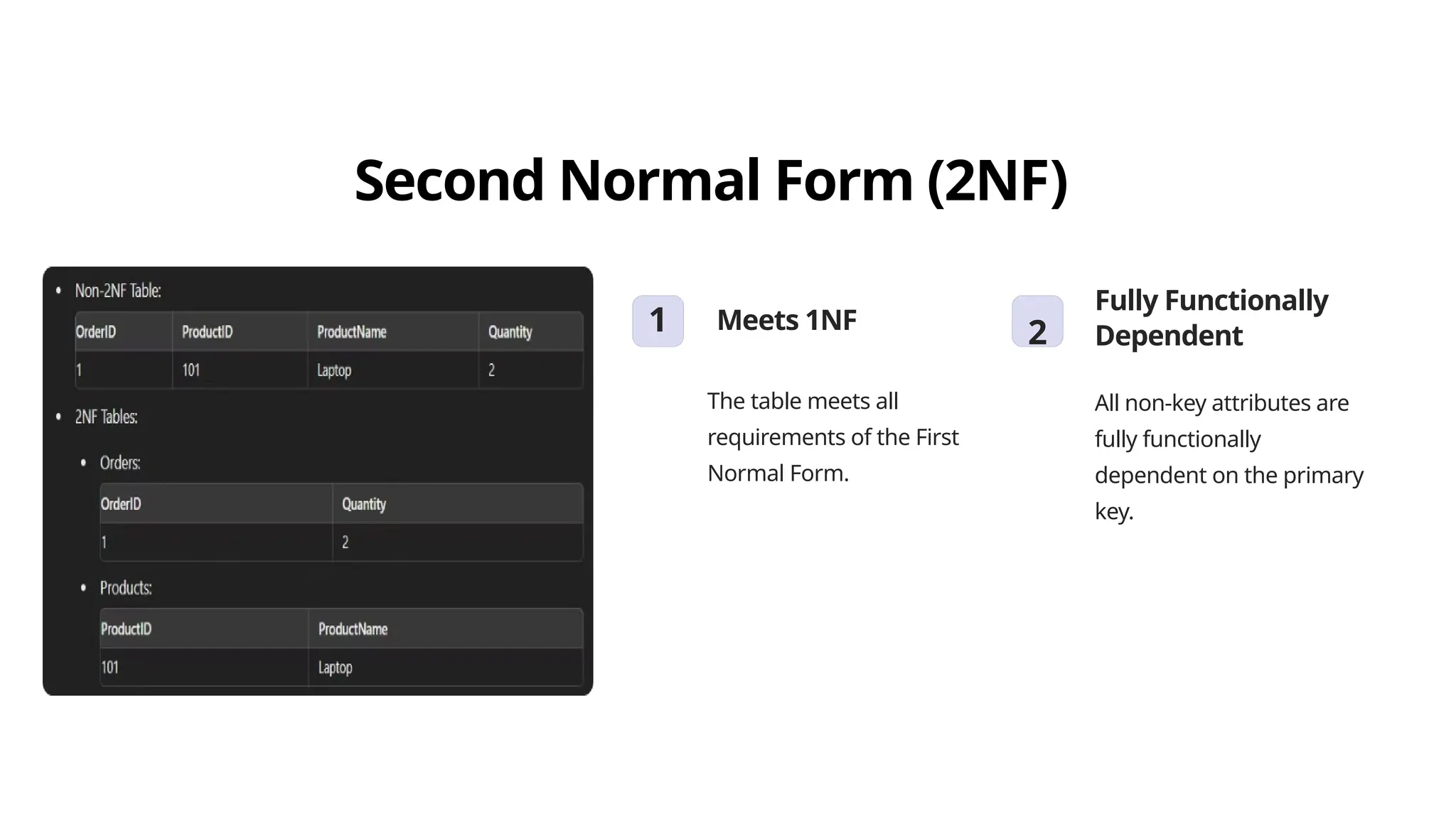Click Quantity header in the Orders table
This screenshot has height=819, width=1456.
point(364,504)
